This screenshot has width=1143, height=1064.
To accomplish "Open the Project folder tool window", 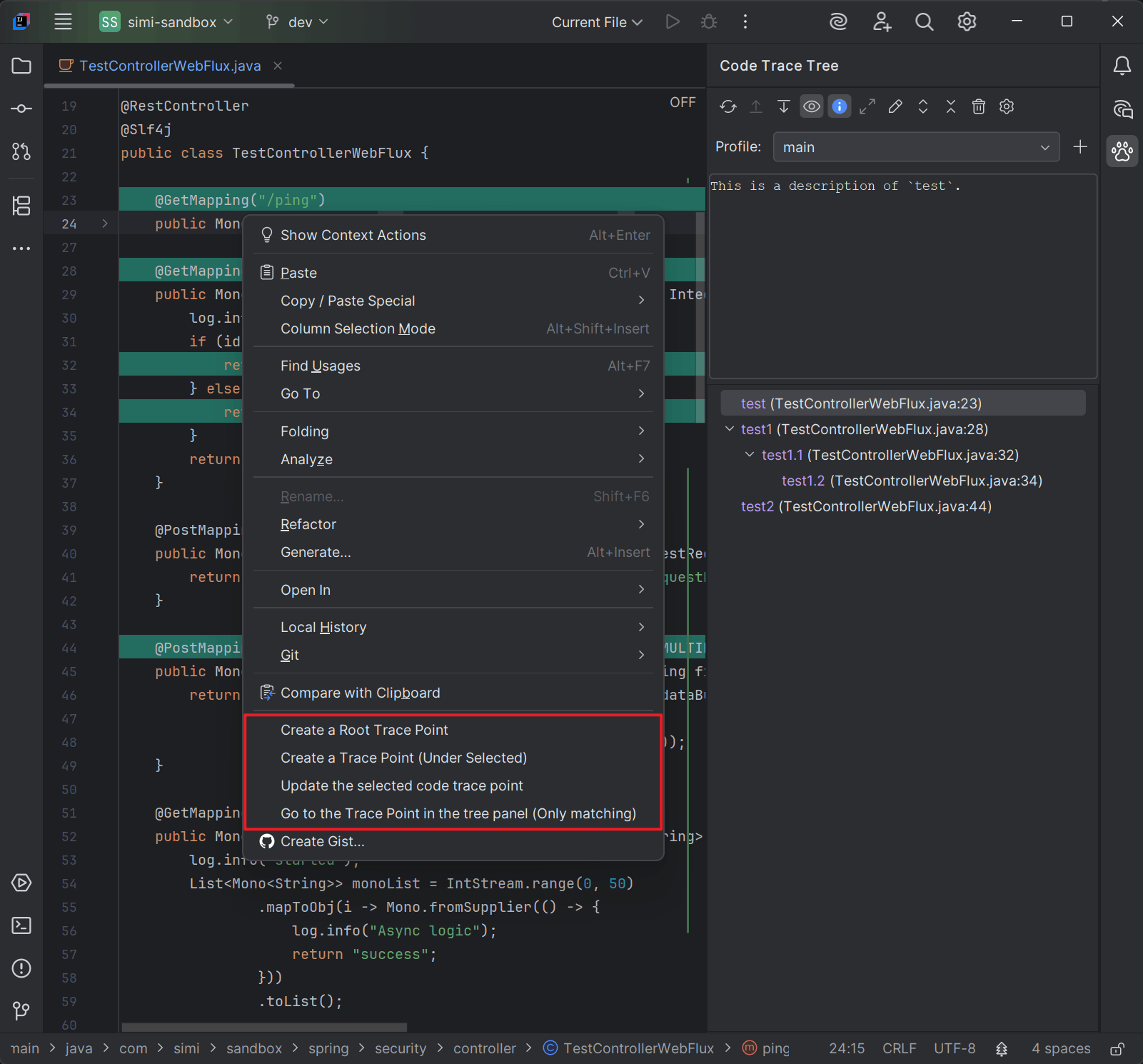I will point(21,66).
